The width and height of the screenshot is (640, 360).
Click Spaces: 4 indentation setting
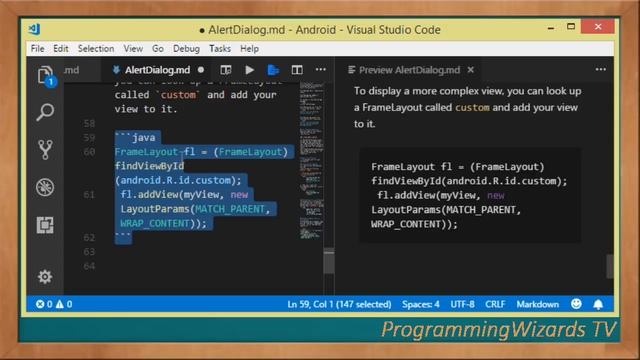[x=421, y=304]
